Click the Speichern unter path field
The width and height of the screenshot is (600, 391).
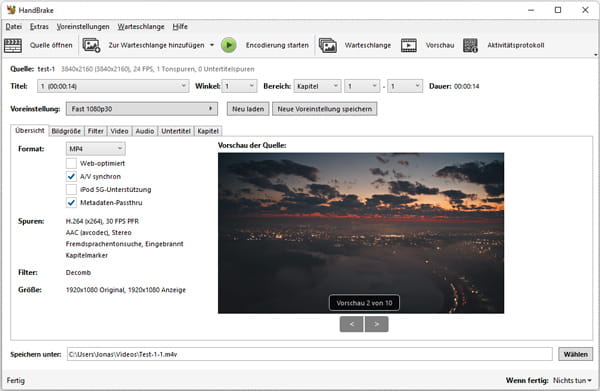tap(310, 354)
